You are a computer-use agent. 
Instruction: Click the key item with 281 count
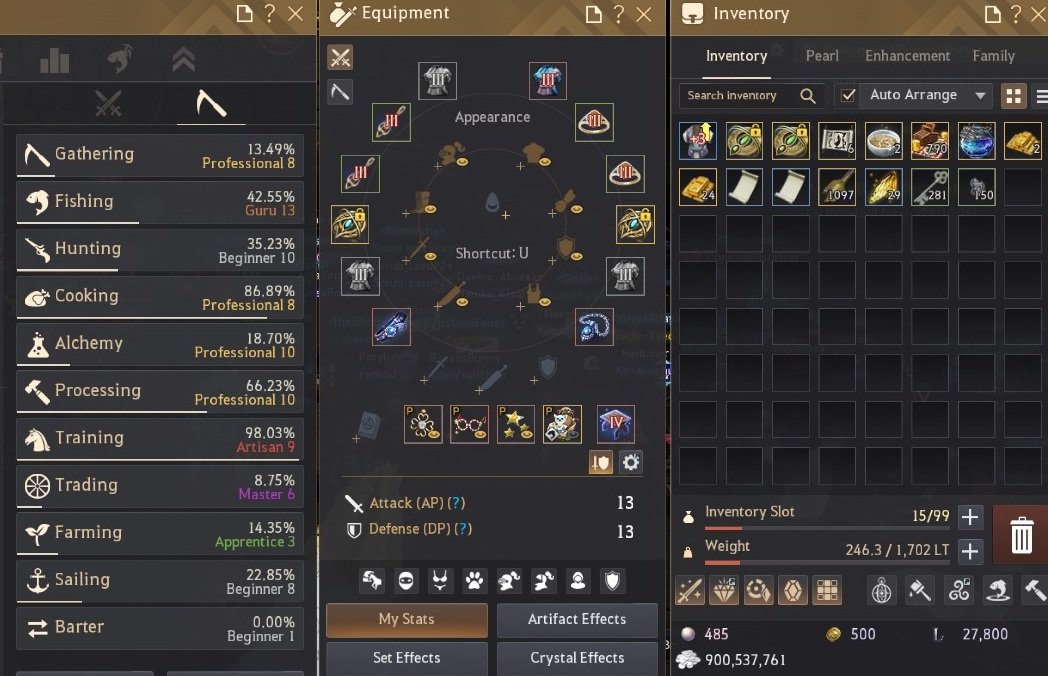tap(929, 187)
